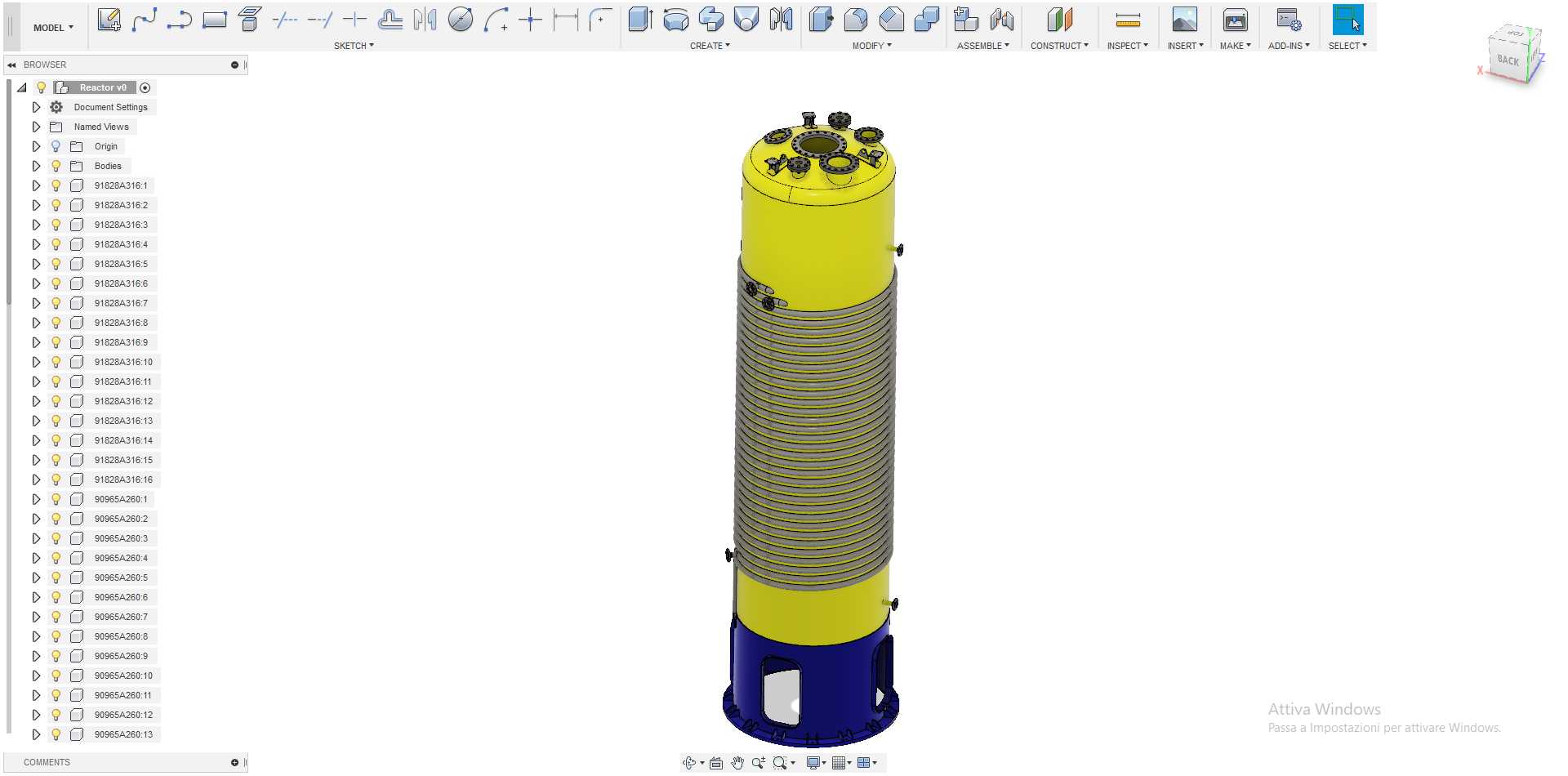Click the 3D Print make icon
This screenshot has height=776, width=1568.
(x=1235, y=20)
